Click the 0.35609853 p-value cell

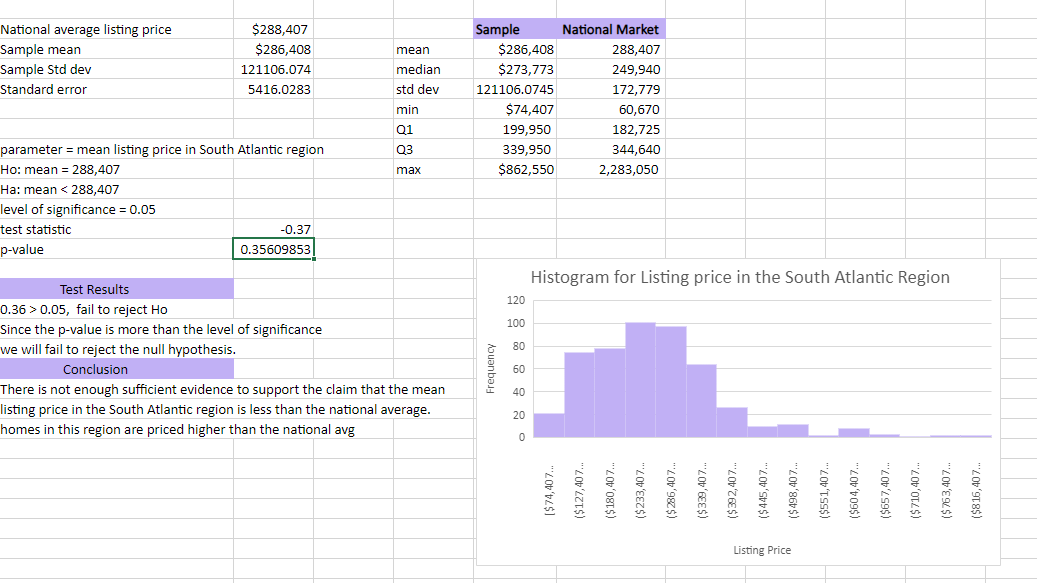coord(273,249)
